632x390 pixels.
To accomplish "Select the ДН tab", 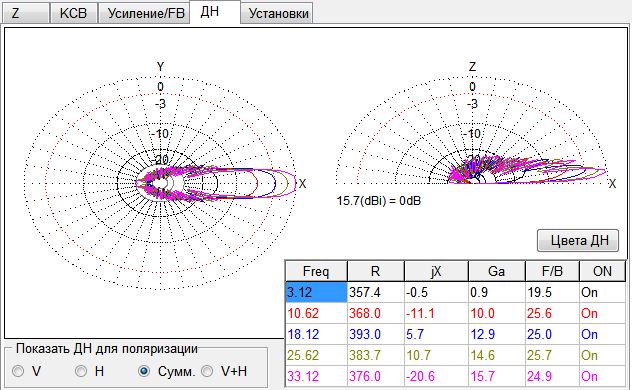I will (215, 12).
